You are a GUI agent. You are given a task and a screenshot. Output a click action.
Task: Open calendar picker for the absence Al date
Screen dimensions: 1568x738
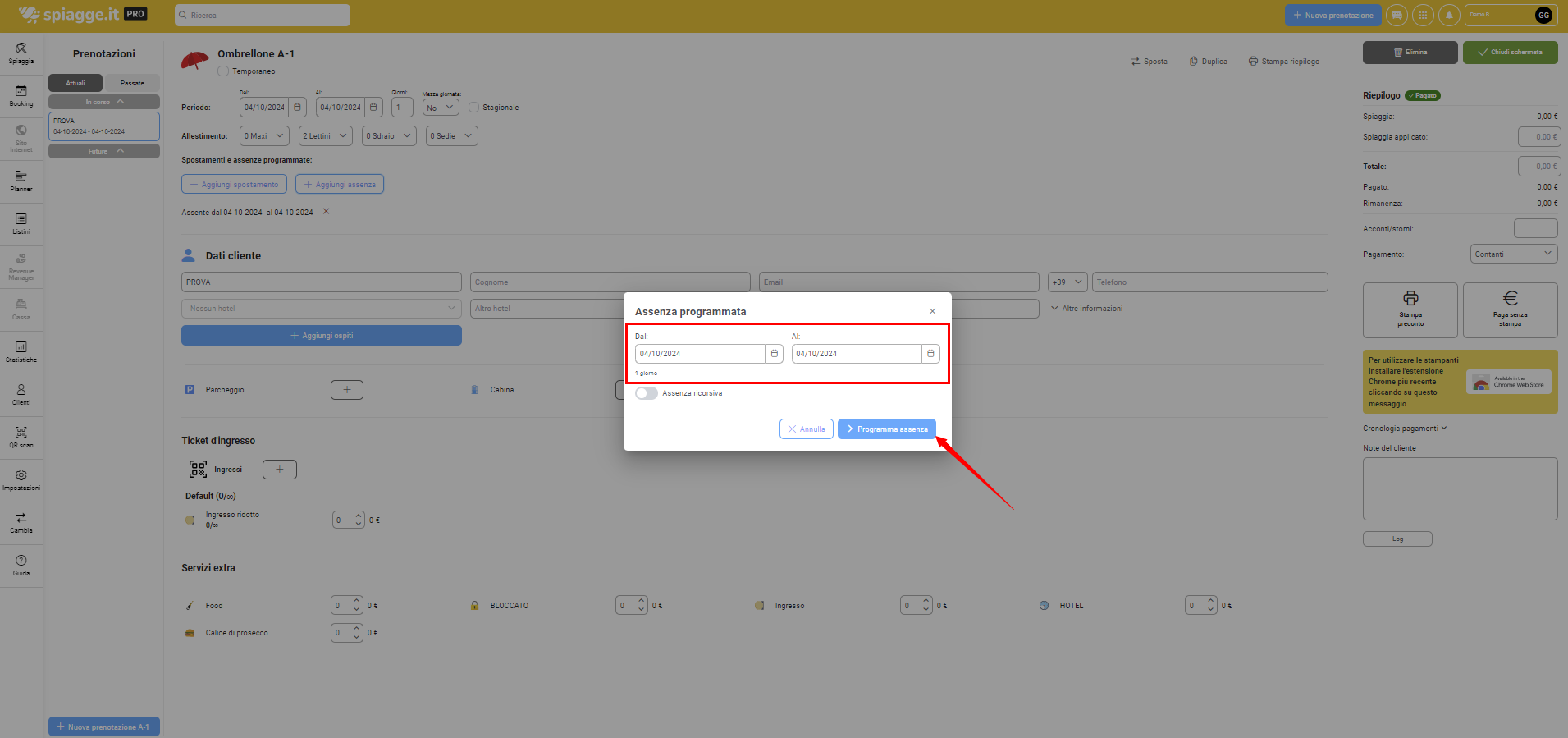(x=930, y=354)
